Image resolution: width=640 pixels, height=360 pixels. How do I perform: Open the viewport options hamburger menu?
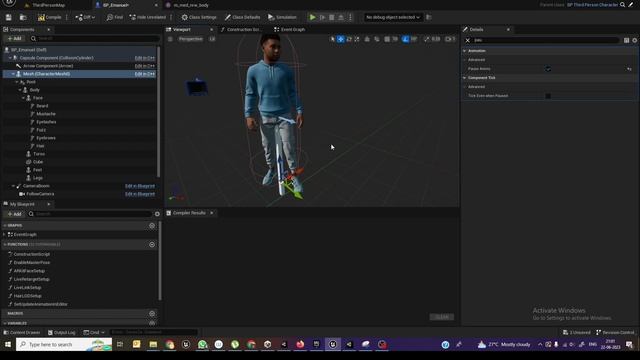[x=170, y=39]
